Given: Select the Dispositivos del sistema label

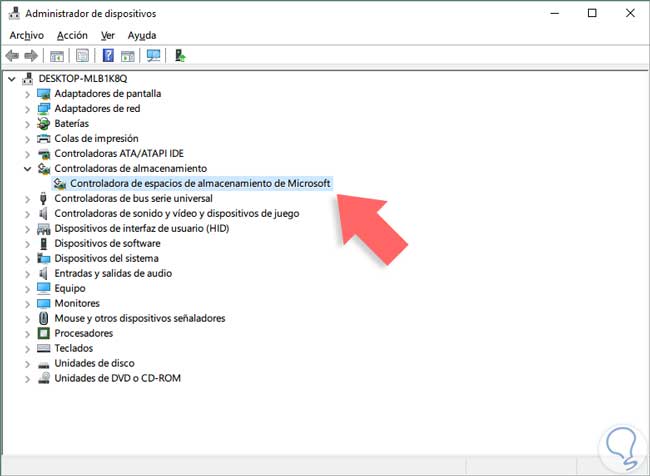Looking at the screenshot, I should 107,258.
